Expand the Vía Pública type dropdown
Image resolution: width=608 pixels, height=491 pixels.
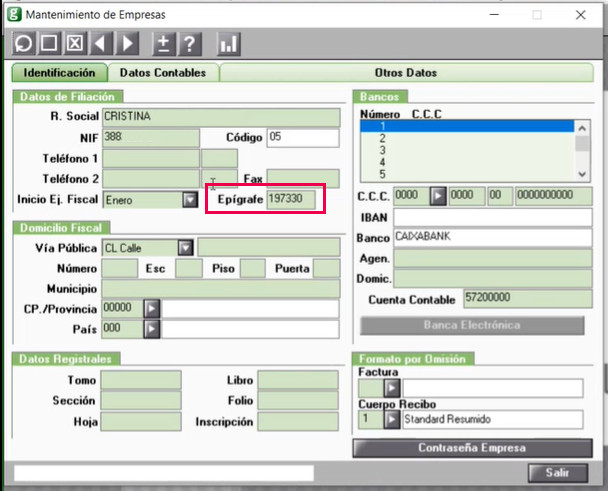pos(185,247)
